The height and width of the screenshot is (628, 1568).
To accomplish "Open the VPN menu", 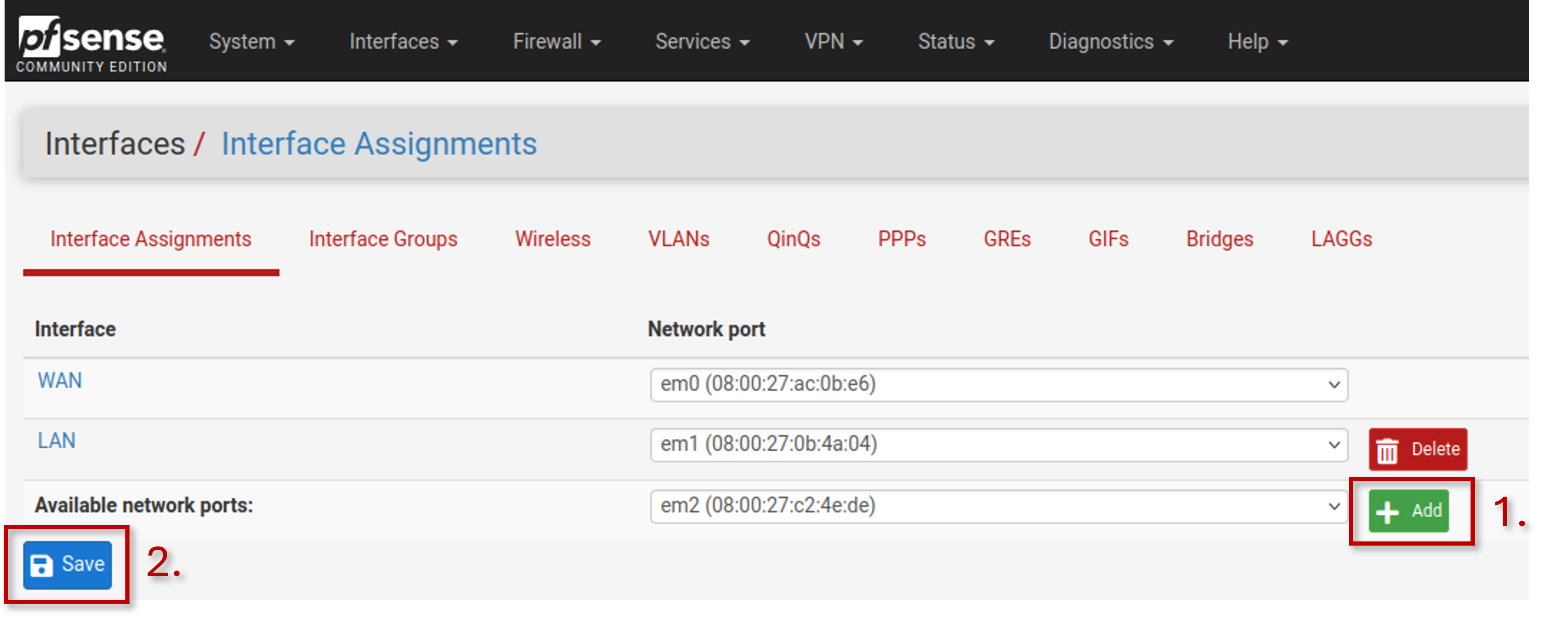I will 833,41.
